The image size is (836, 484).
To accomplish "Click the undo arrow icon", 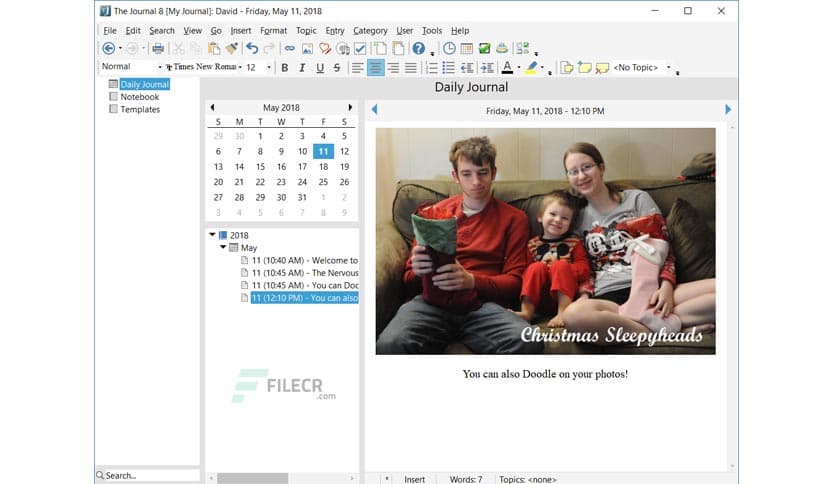I will click(x=252, y=49).
